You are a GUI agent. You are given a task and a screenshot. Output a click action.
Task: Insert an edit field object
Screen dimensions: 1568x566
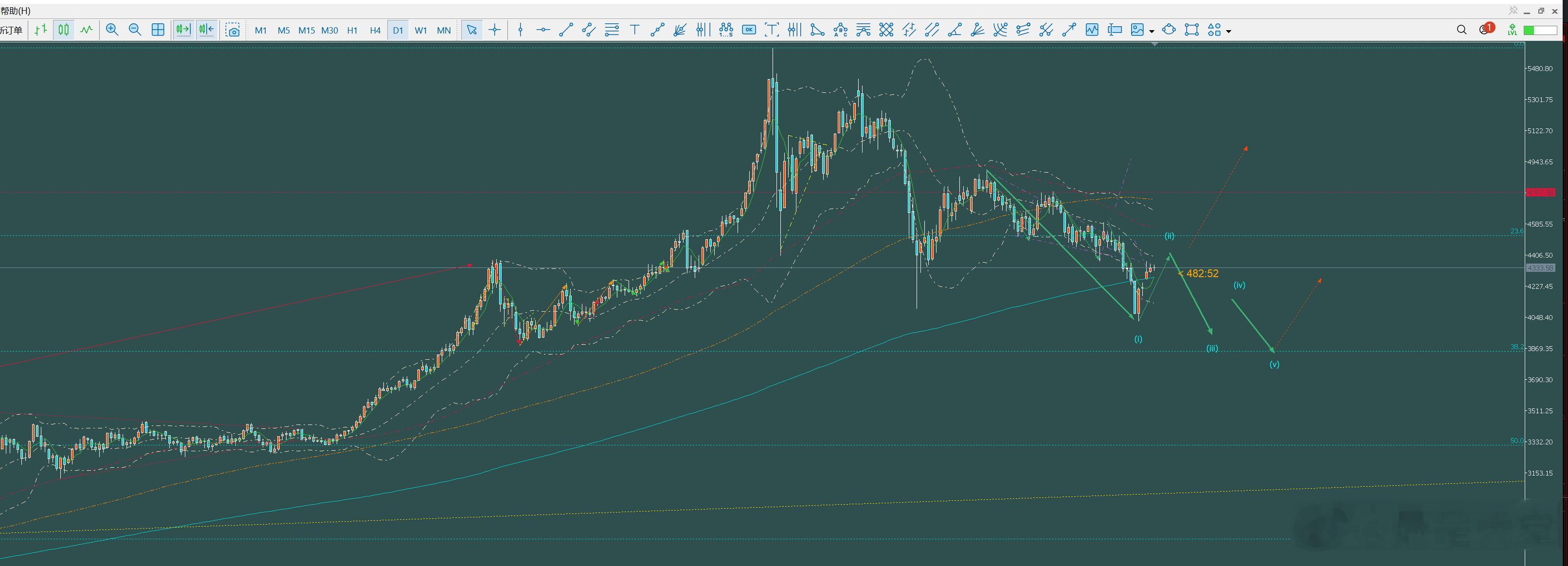click(1115, 30)
